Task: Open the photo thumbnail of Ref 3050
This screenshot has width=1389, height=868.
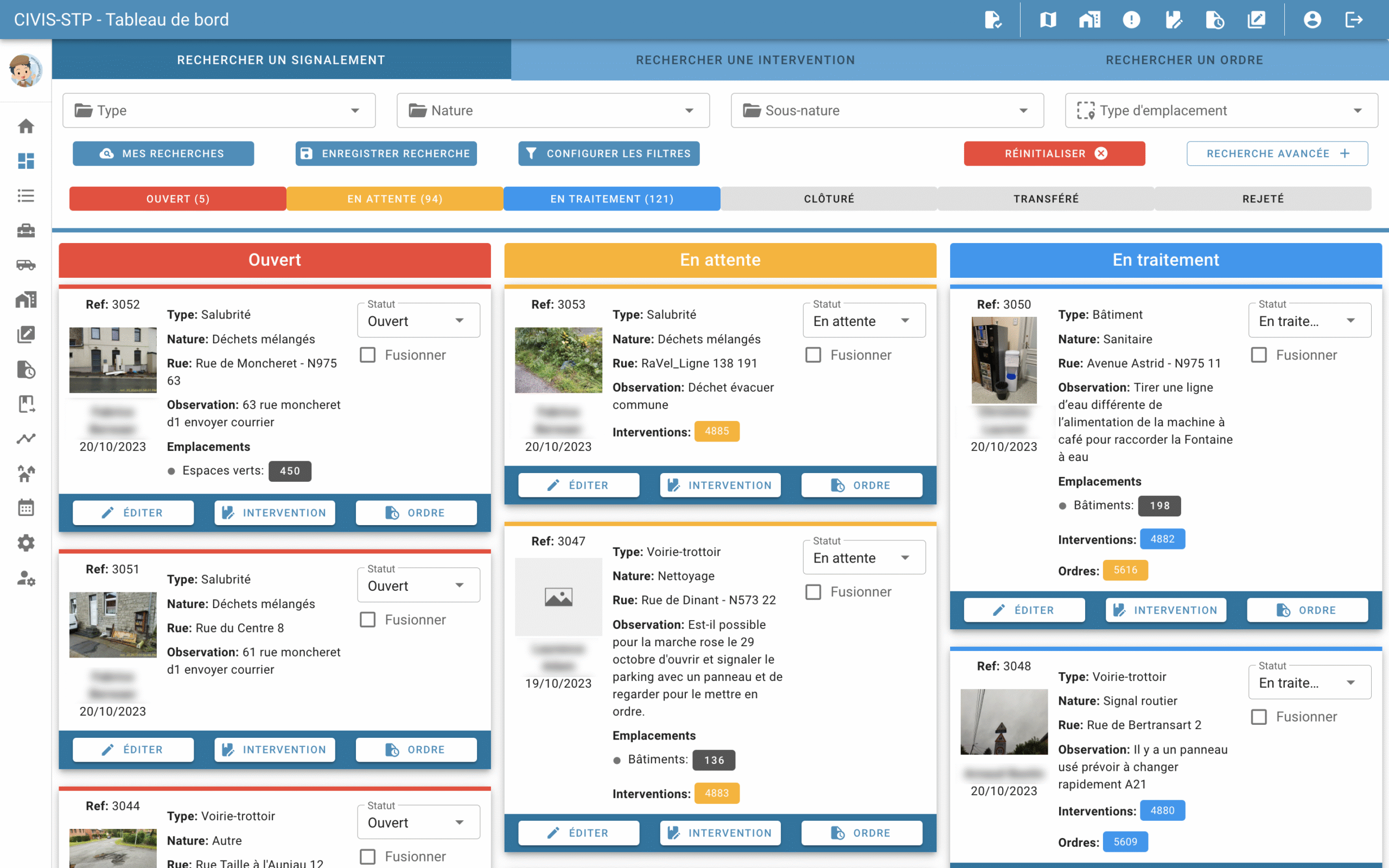Action: tap(1003, 361)
